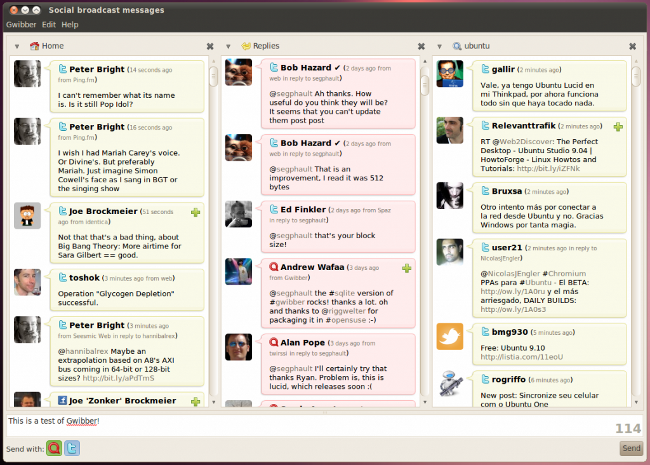The width and height of the screenshot is (650, 465).
Task: Toggle the Twitter account for sending
Action: (x=72, y=448)
